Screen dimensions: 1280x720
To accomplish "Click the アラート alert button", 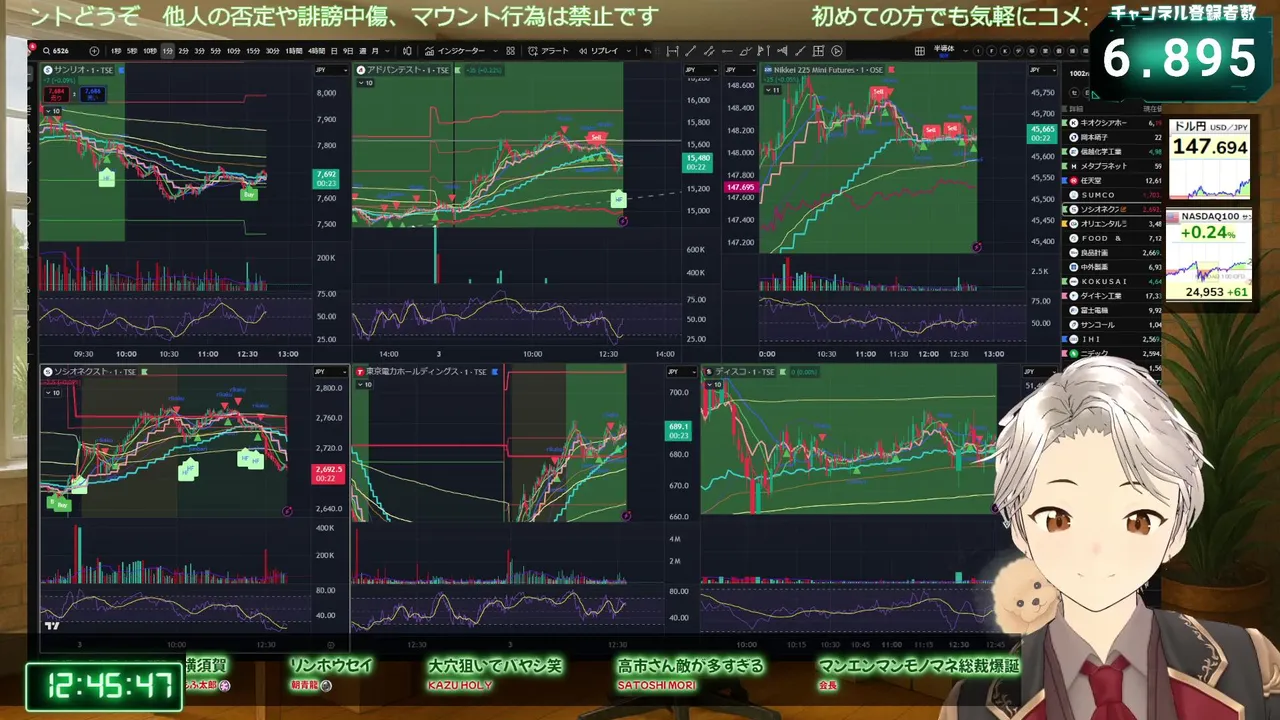I will 549,51.
